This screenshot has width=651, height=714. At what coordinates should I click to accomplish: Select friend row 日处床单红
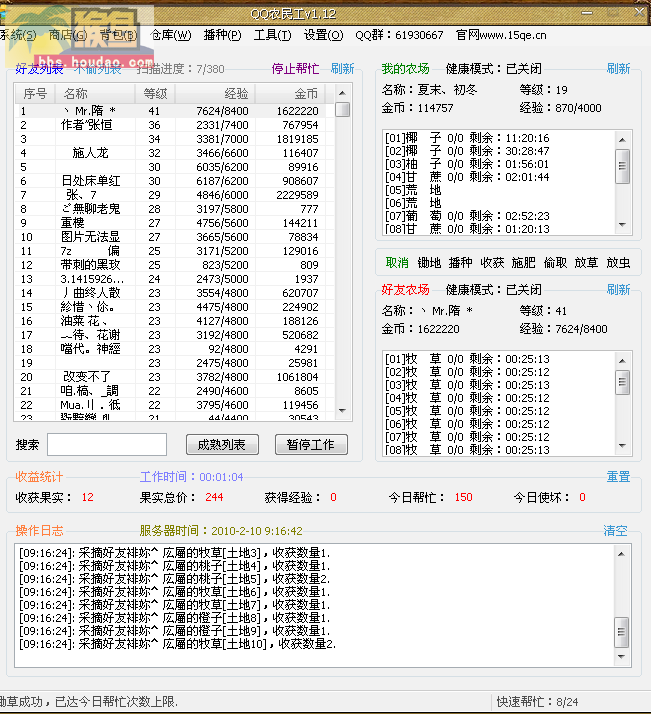pos(175,181)
